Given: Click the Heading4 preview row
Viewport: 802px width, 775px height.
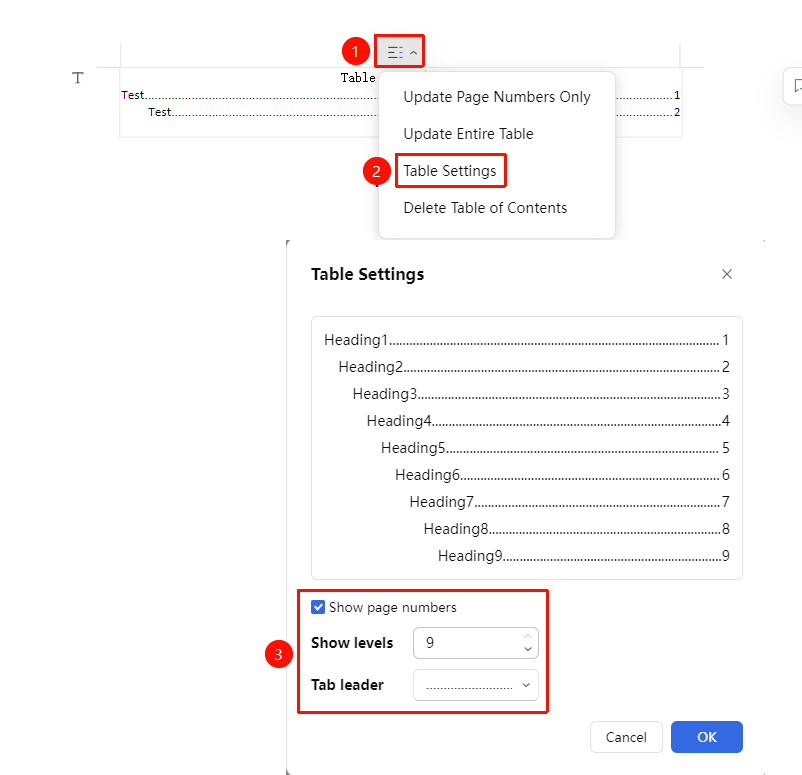Looking at the screenshot, I should click(x=548, y=421).
